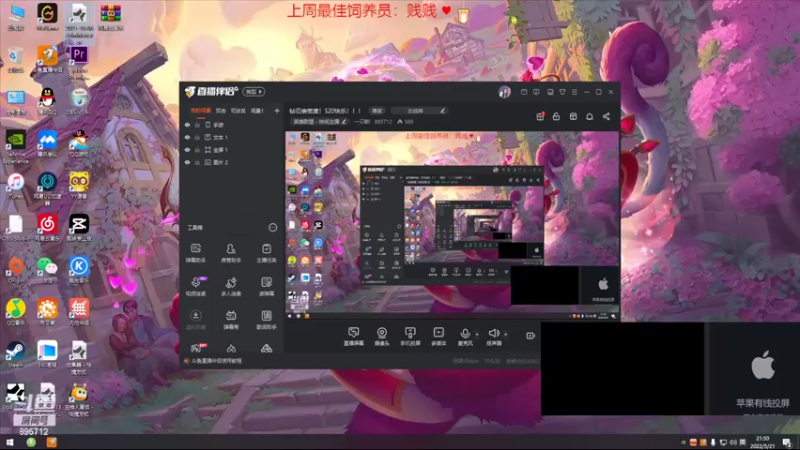Lock the 文本 1 source layer
This screenshot has height=450, width=800.
coord(197,137)
